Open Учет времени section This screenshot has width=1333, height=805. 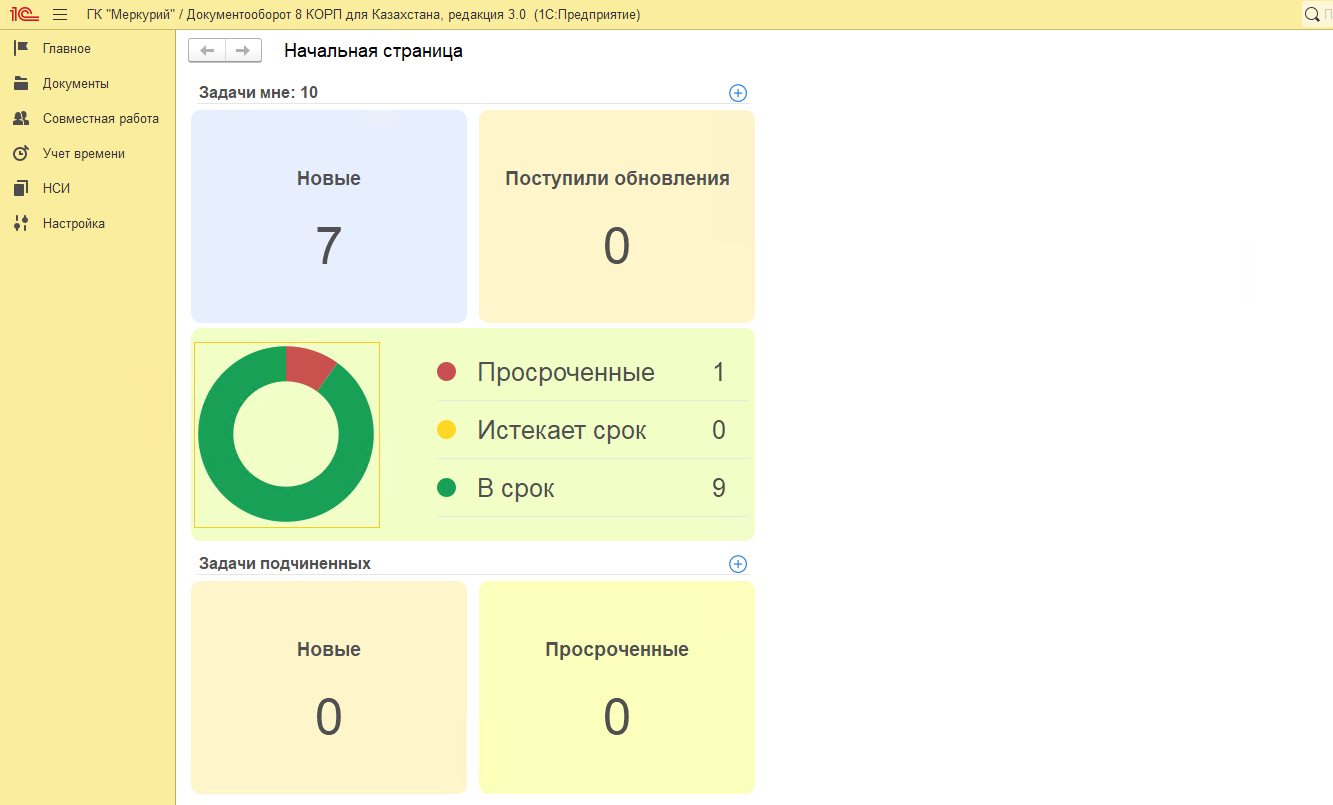click(83, 154)
